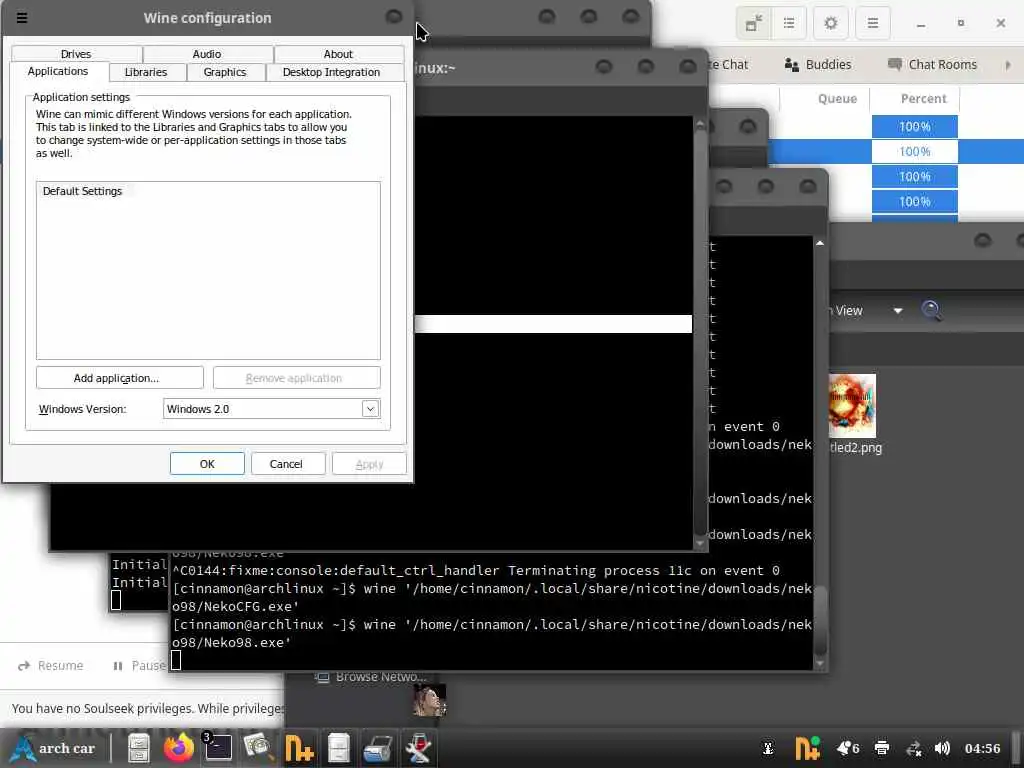
Task: Select the highlighted transfer row's 100% progress
Action: 914,152
